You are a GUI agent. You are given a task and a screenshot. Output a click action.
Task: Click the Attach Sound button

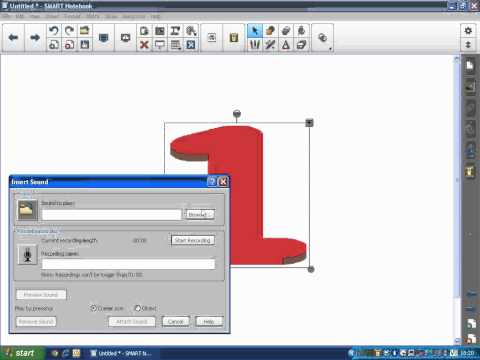pos(132,321)
